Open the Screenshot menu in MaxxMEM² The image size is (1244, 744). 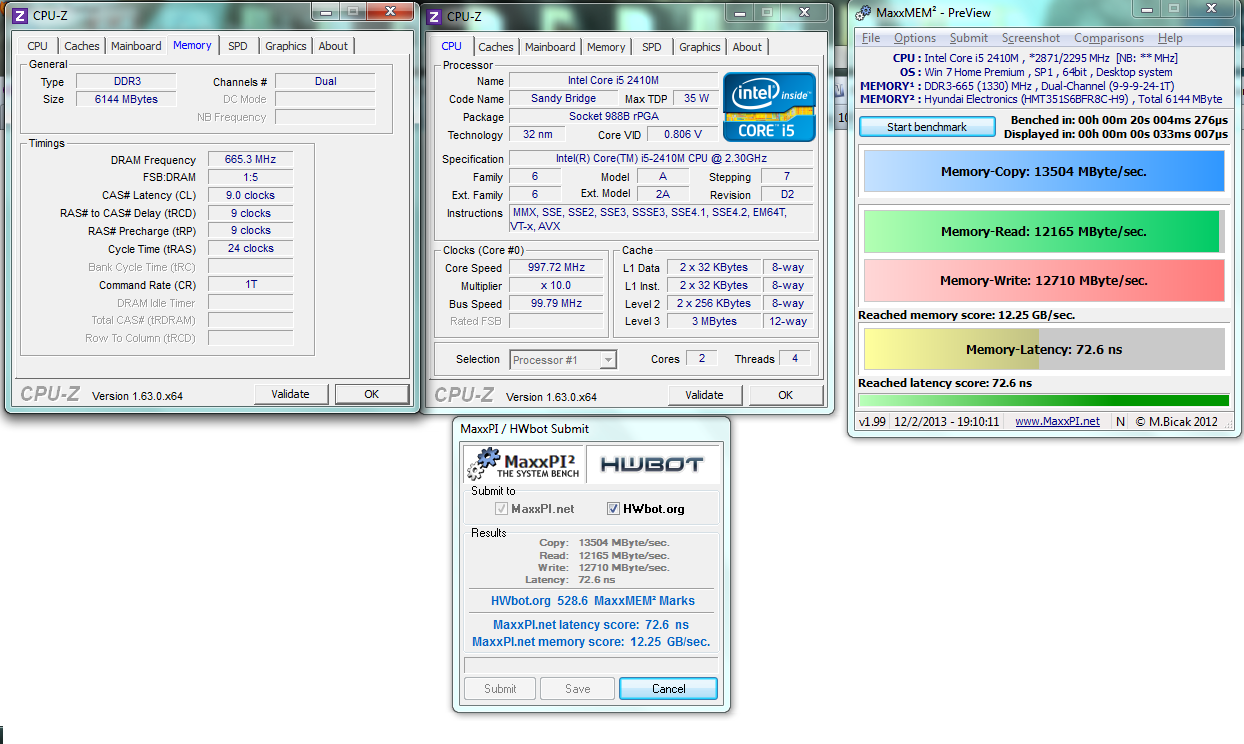tap(1031, 38)
